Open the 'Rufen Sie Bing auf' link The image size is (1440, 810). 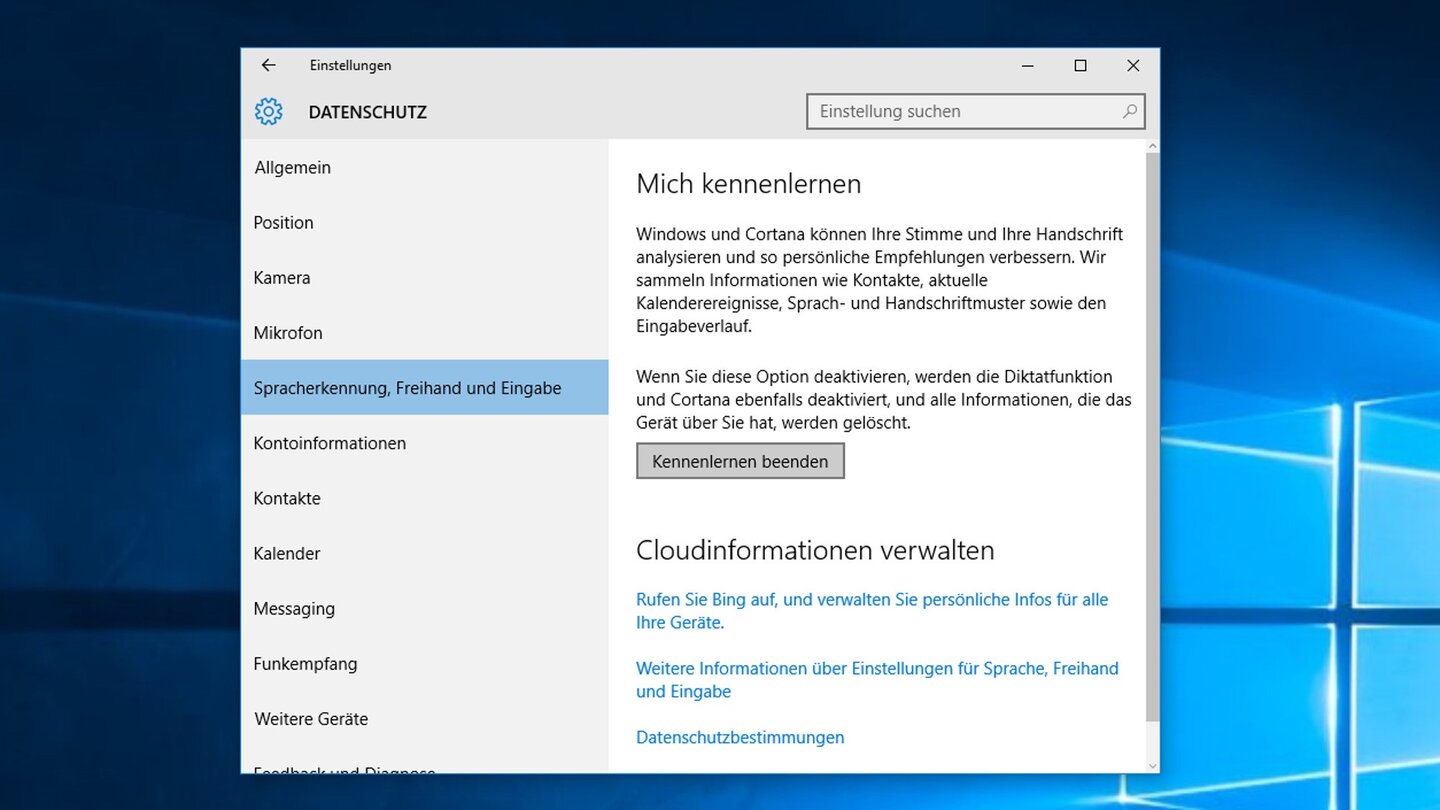tap(872, 611)
